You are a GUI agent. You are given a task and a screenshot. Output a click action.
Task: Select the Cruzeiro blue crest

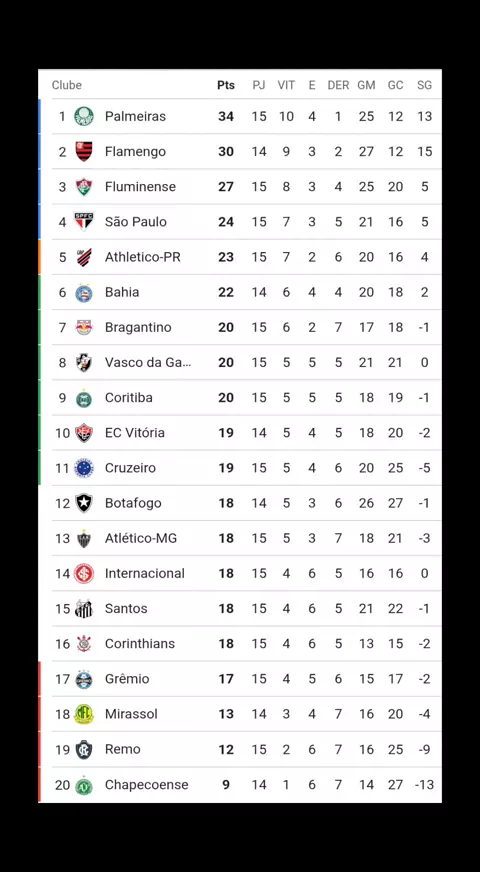pyautogui.click(x=84, y=468)
